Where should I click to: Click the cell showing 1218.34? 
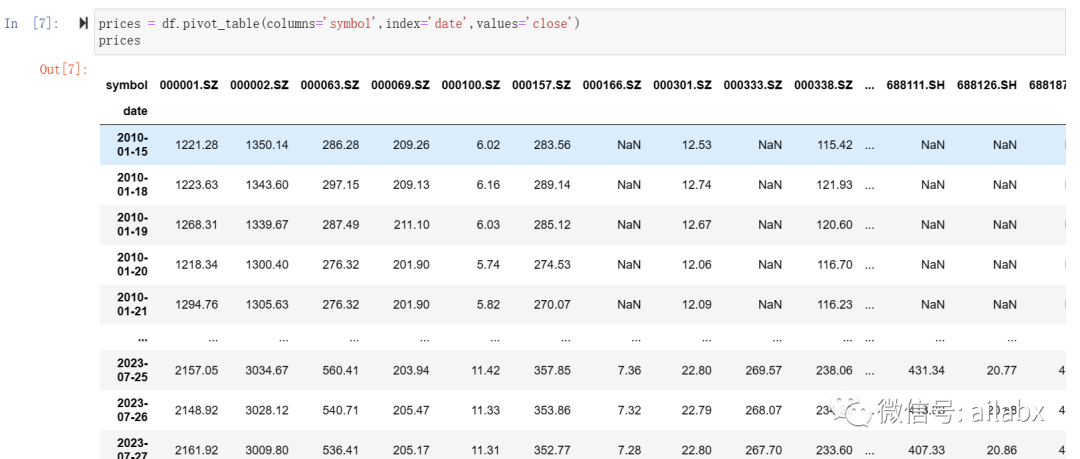[x=197, y=265]
